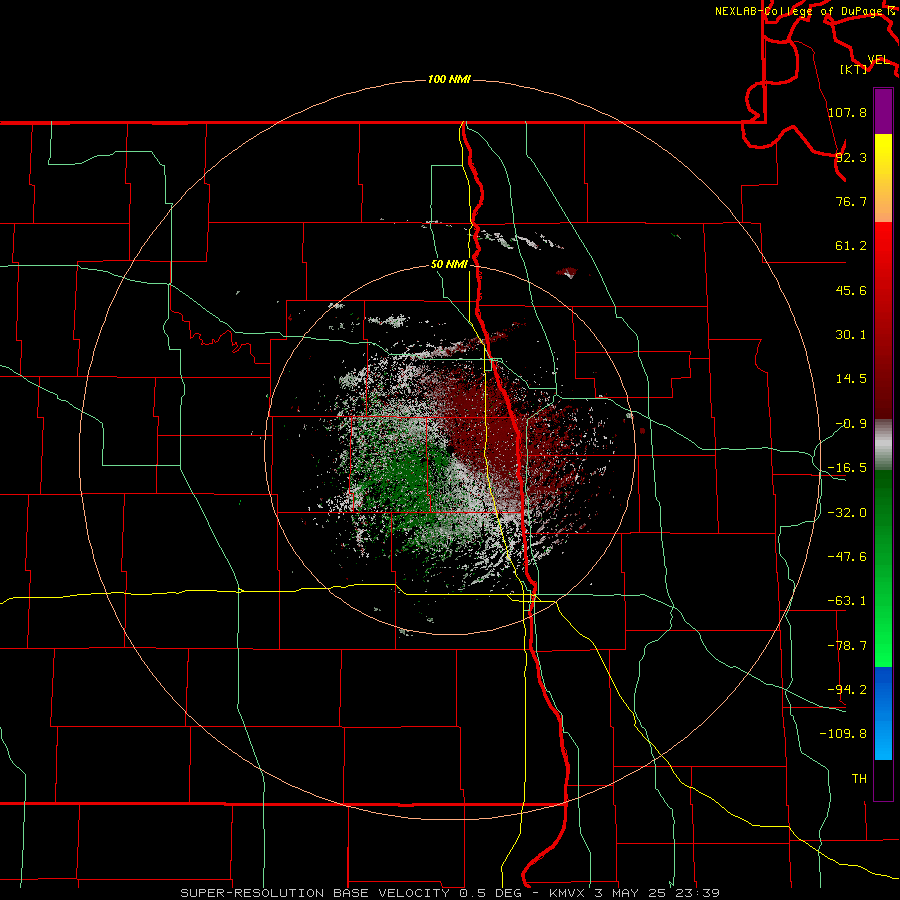
Task: Click the "VEL" legend title
Action: click(878, 59)
